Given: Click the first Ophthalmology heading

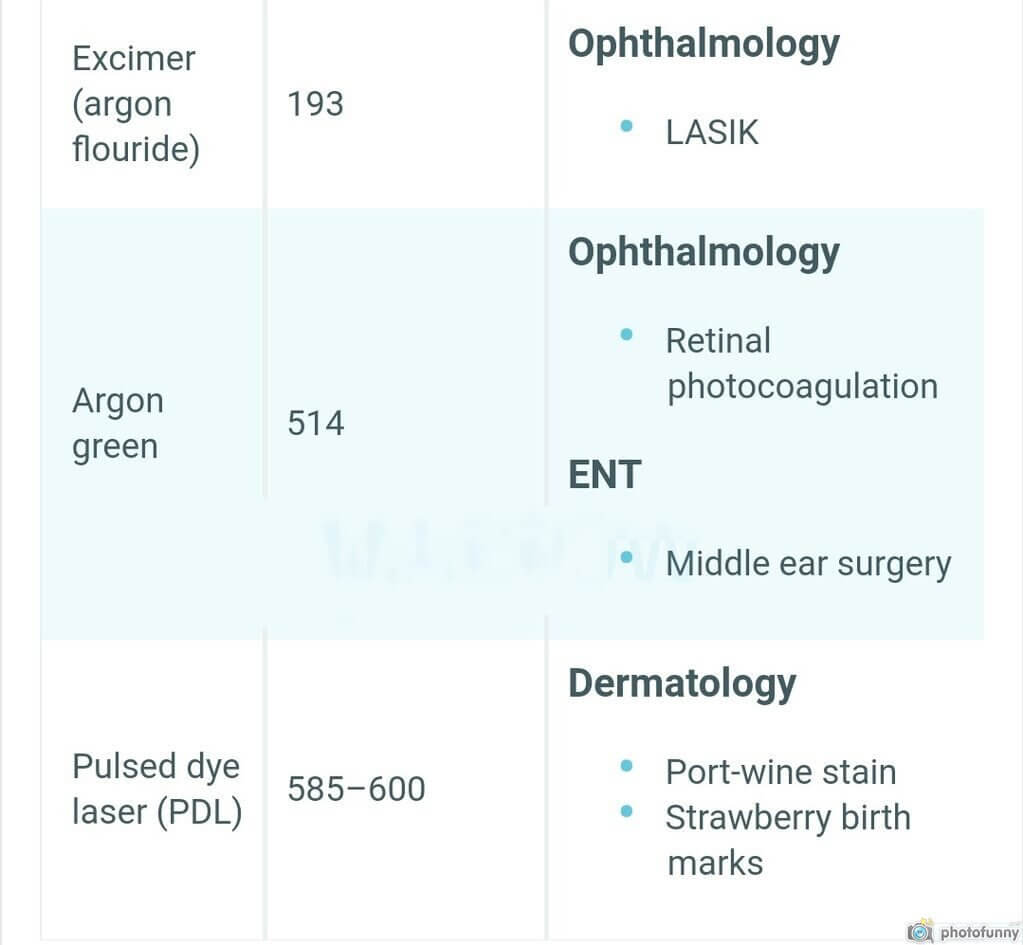Looking at the screenshot, I should [703, 45].
